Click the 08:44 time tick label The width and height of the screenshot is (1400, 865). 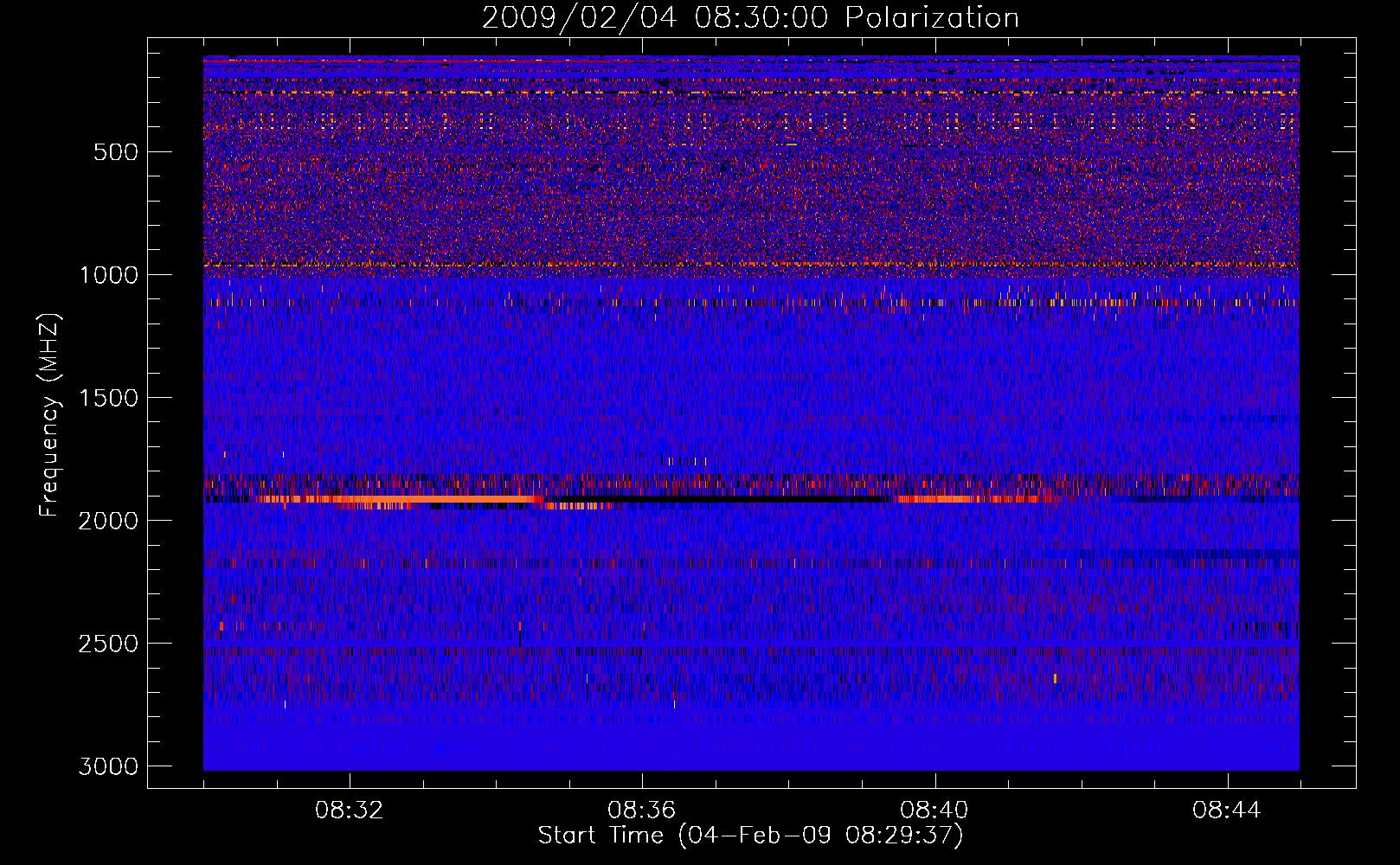1227,811
